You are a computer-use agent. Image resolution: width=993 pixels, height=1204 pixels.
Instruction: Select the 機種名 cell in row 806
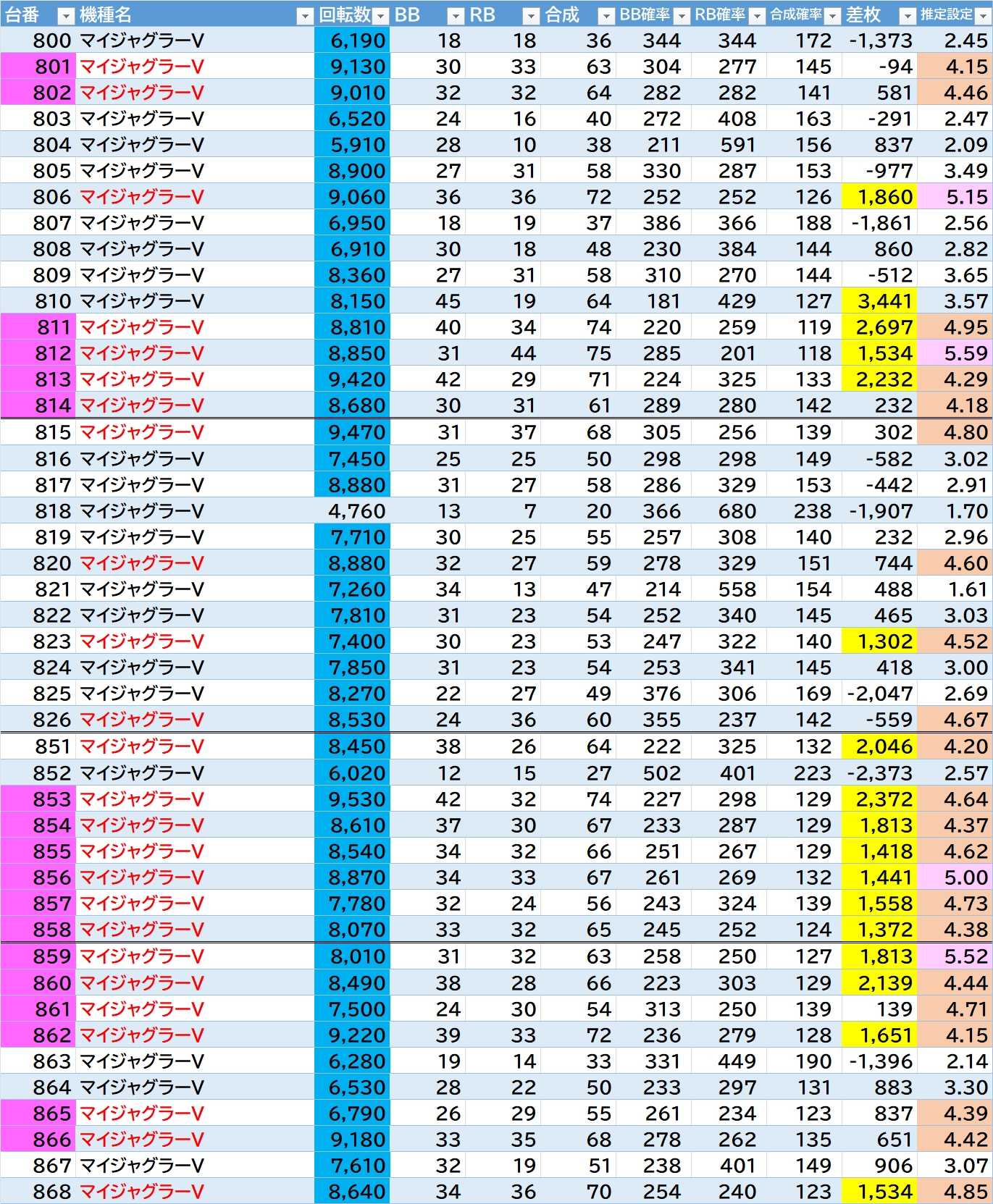point(195,197)
